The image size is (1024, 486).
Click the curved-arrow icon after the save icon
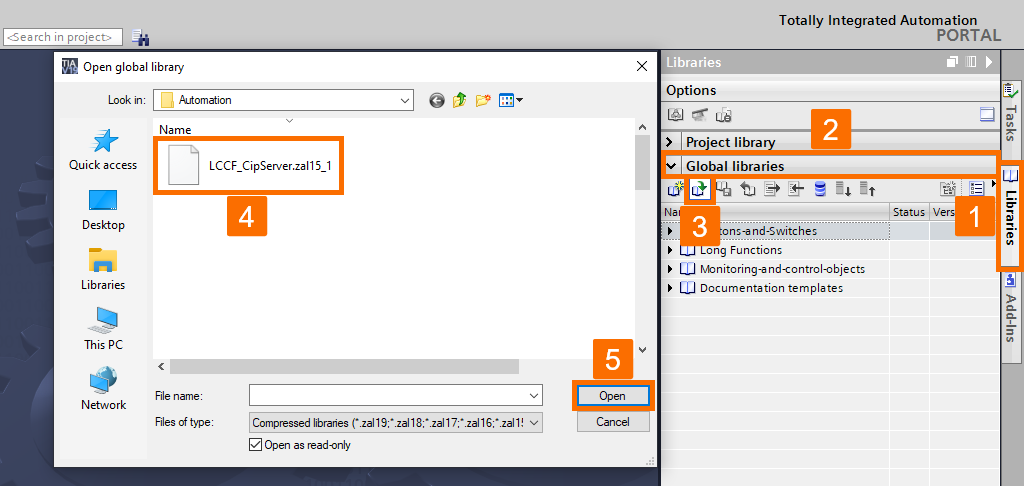pyautogui.click(x=748, y=189)
